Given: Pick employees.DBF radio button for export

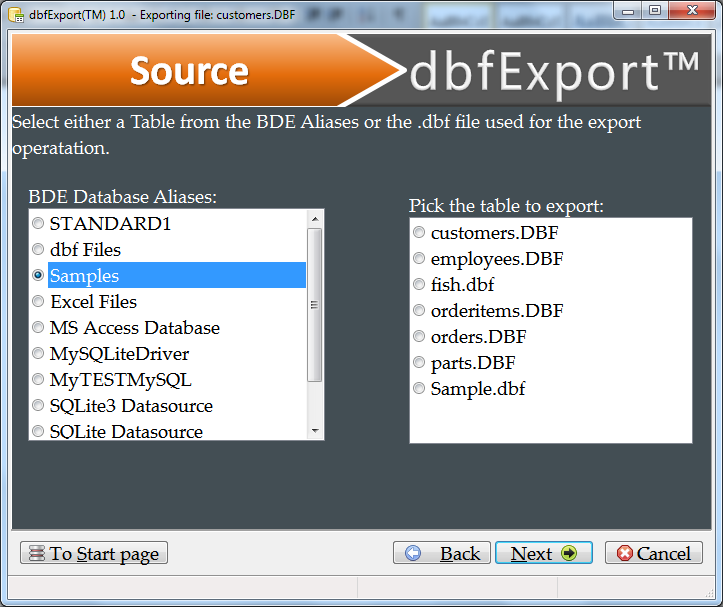Looking at the screenshot, I should coord(419,258).
